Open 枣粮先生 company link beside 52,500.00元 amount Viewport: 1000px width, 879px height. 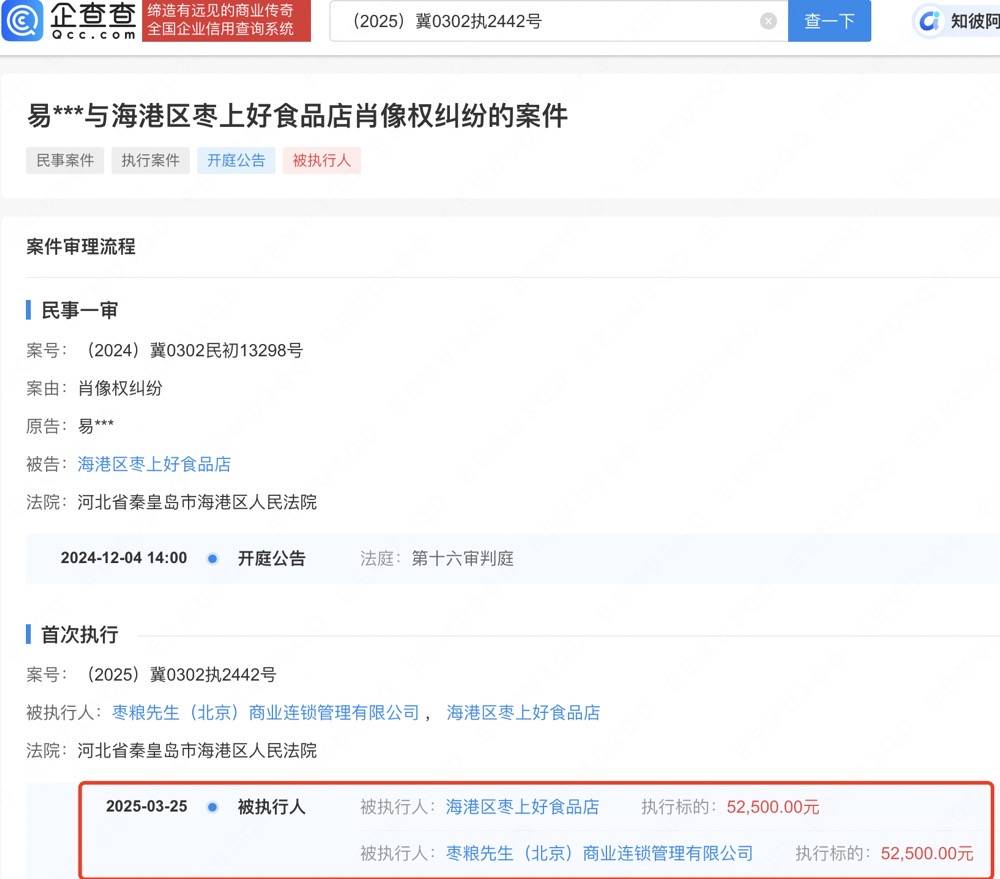pos(599,853)
